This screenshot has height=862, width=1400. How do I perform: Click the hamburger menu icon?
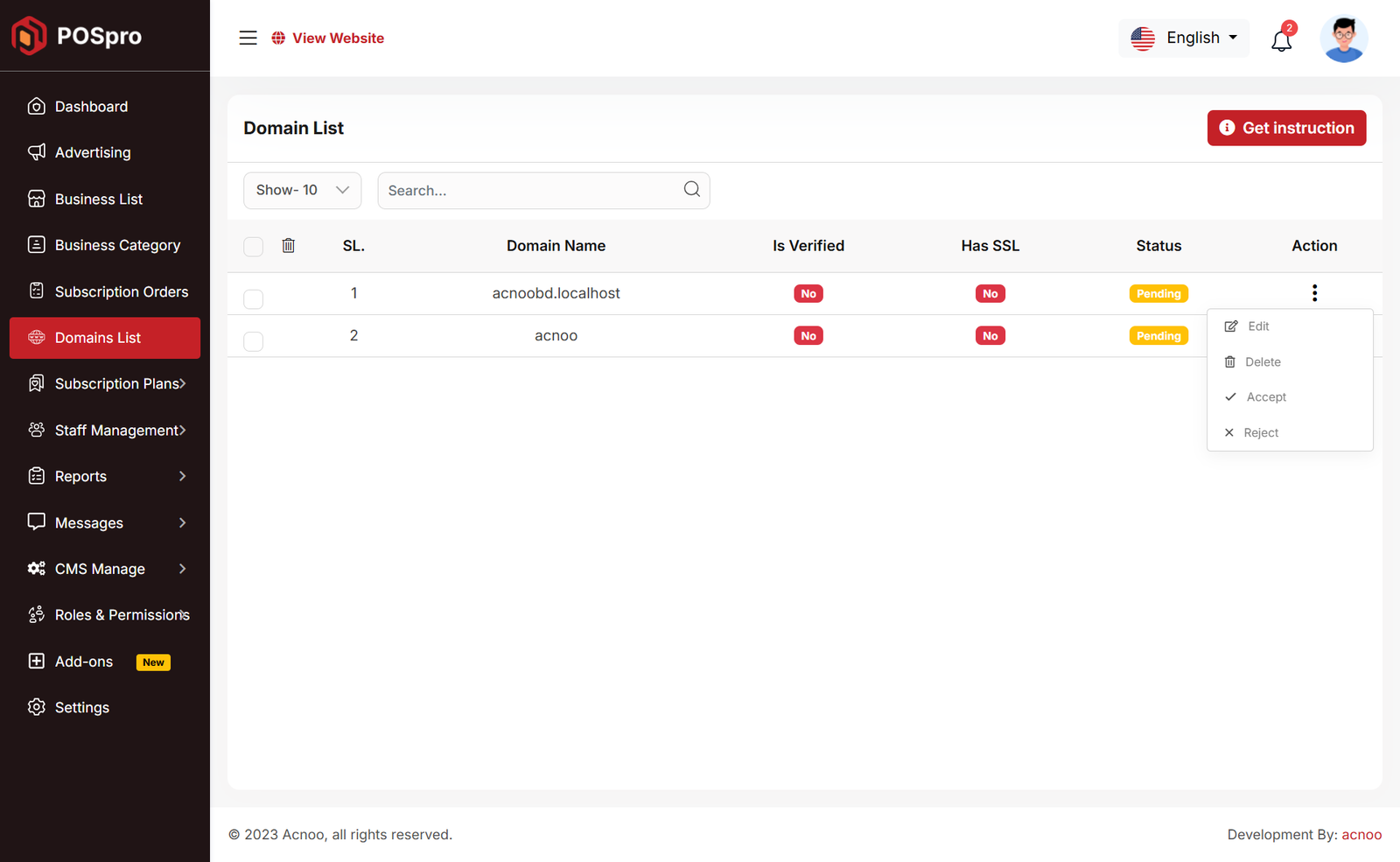(x=248, y=38)
